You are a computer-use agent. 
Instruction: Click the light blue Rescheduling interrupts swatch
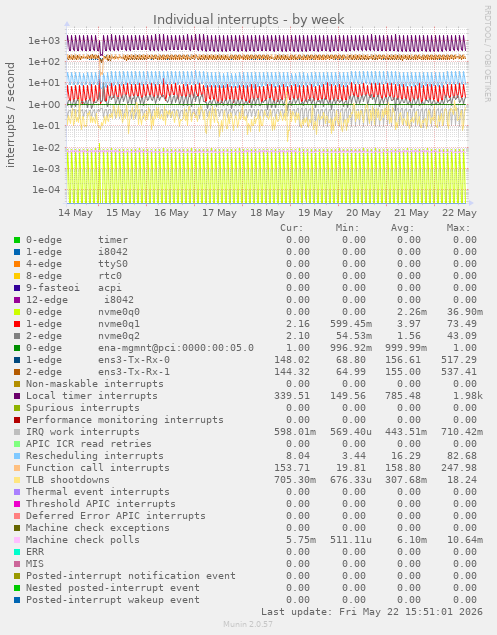click(17, 456)
